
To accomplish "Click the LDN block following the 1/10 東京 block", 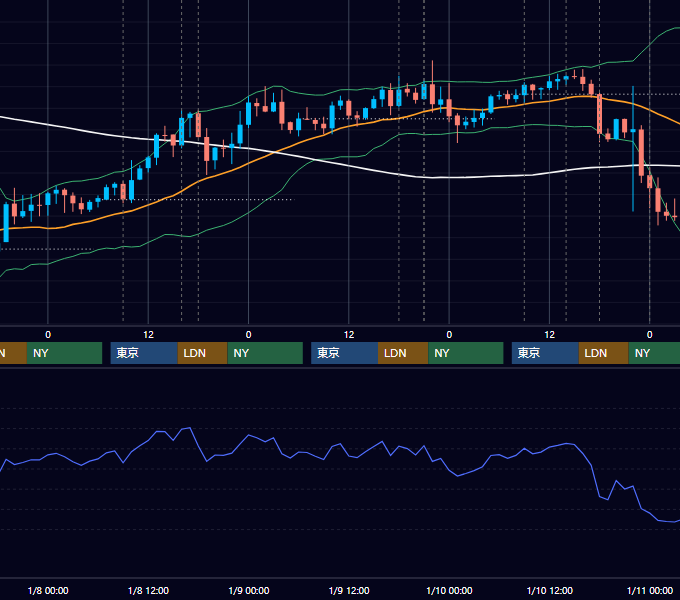I will 604,353.
